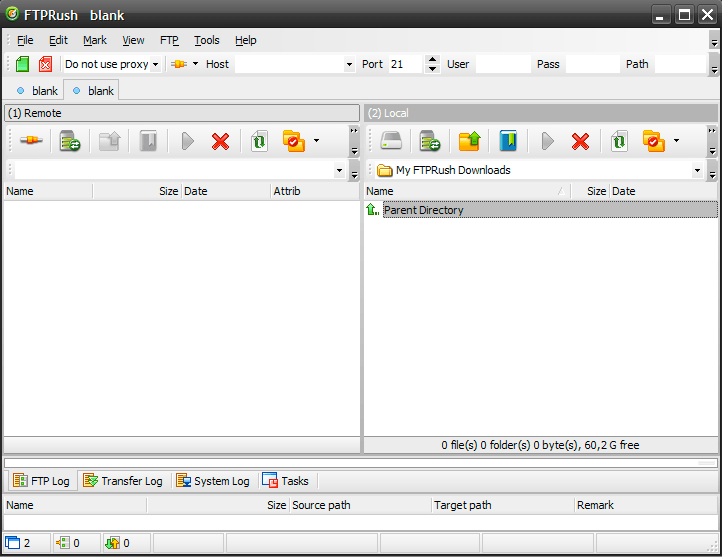Click the red X icon in Local toolbar
Screen dimensions: 722x557
click(x=580, y=141)
